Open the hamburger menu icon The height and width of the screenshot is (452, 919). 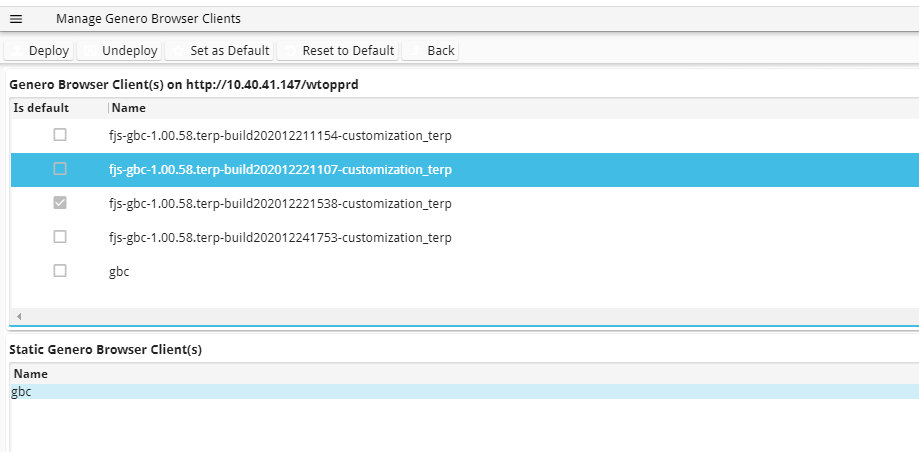(x=16, y=19)
